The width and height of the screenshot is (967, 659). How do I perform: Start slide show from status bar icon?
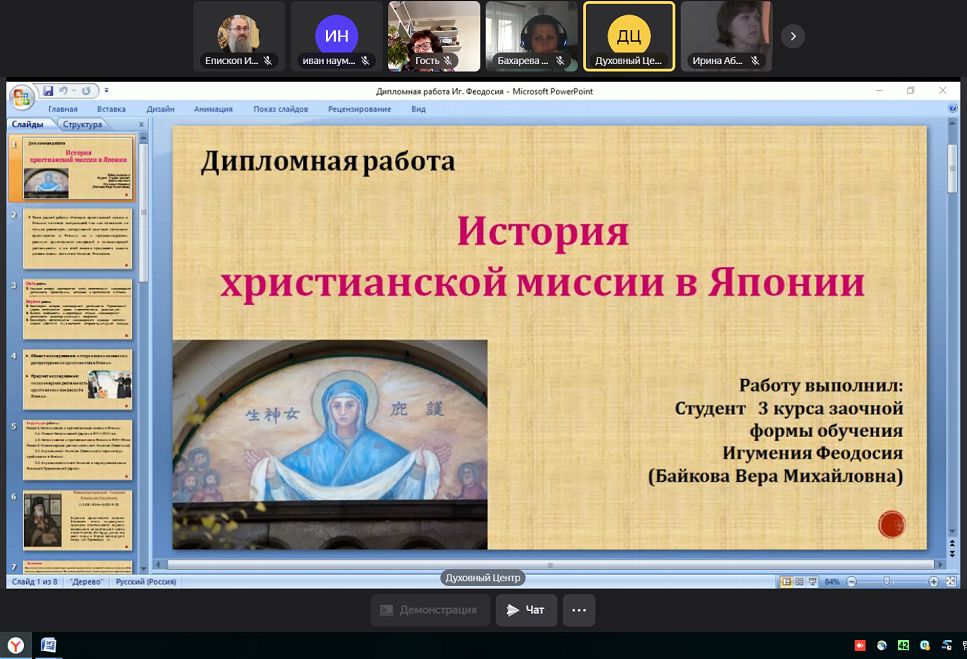point(812,581)
